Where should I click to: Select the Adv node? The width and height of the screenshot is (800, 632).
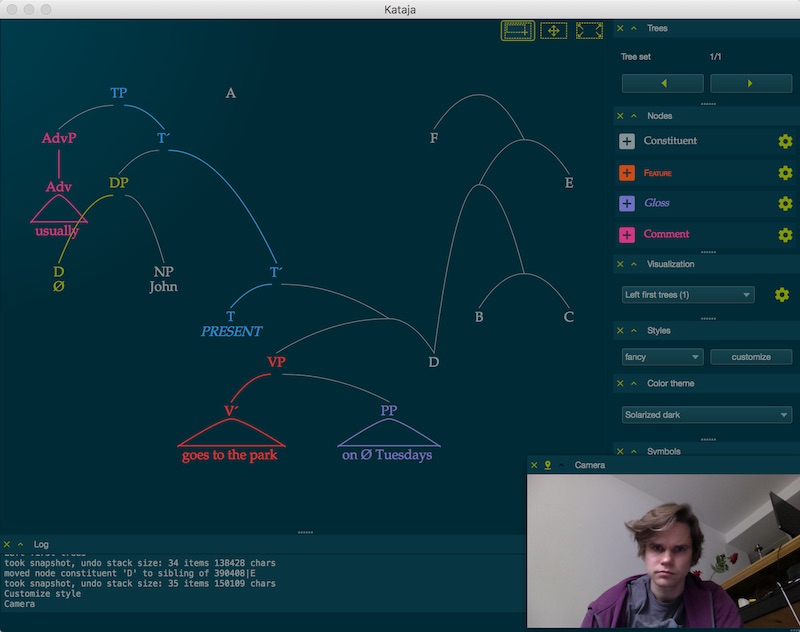[x=59, y=187]
